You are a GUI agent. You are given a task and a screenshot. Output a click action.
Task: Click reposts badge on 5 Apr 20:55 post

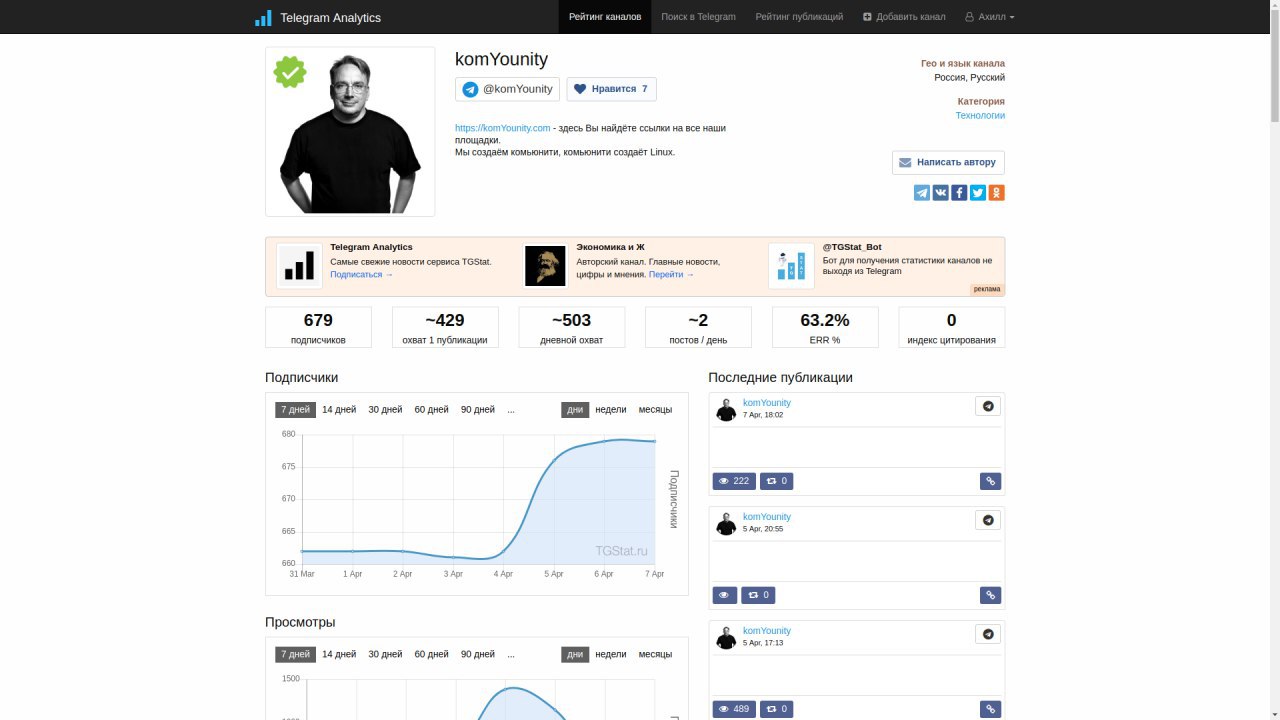point(759,595)
